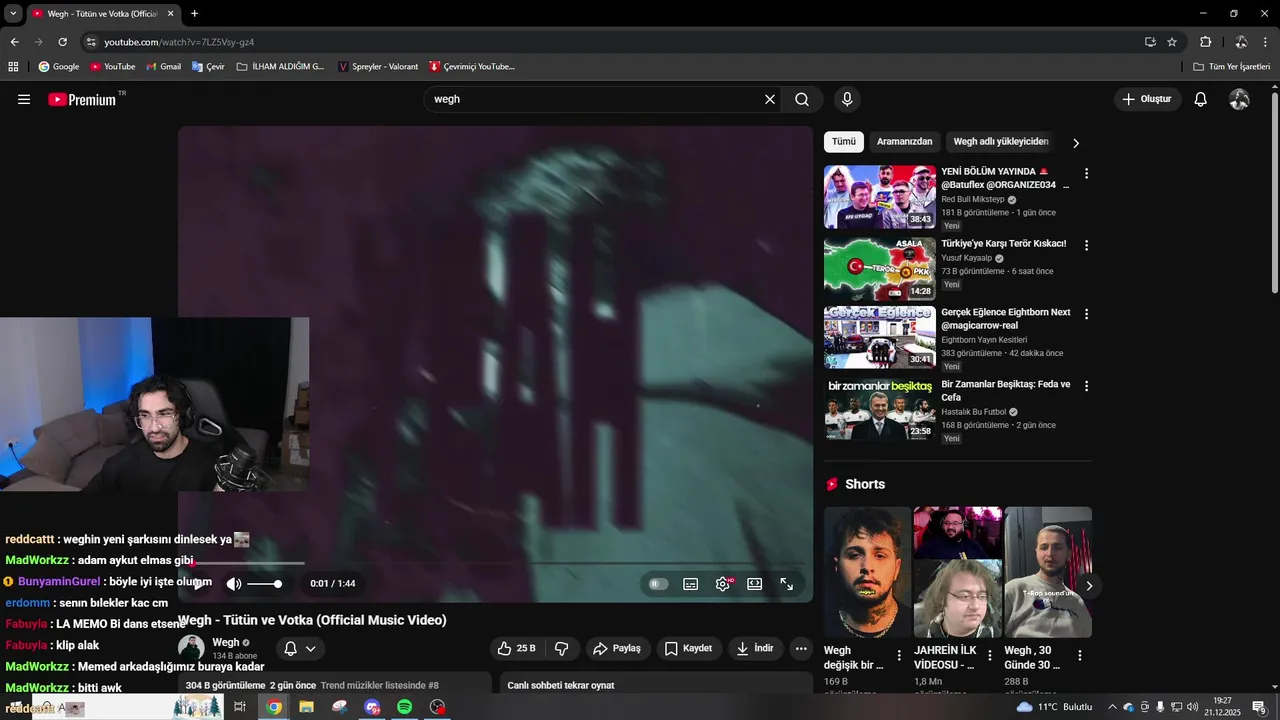Close the 'Wegh - Tütün ve Votka' tab
The width and height of the screenshot is (1280, 720).
click(170, 14)
